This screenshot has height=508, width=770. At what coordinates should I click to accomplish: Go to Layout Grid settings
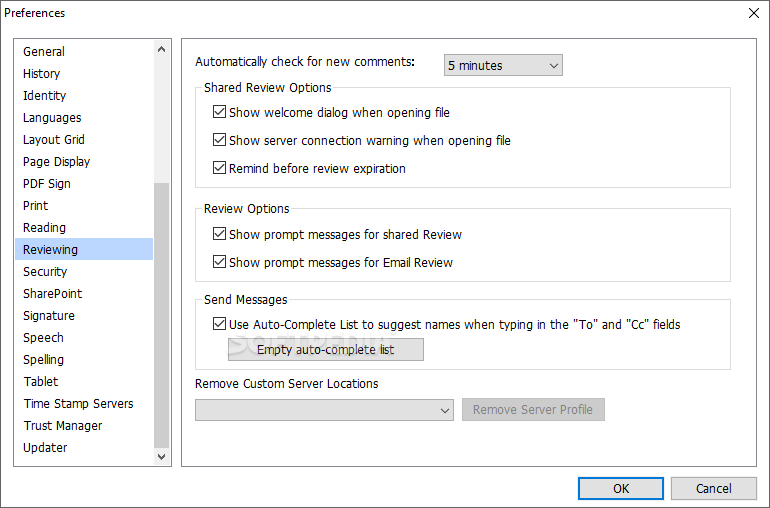[83, 140]
